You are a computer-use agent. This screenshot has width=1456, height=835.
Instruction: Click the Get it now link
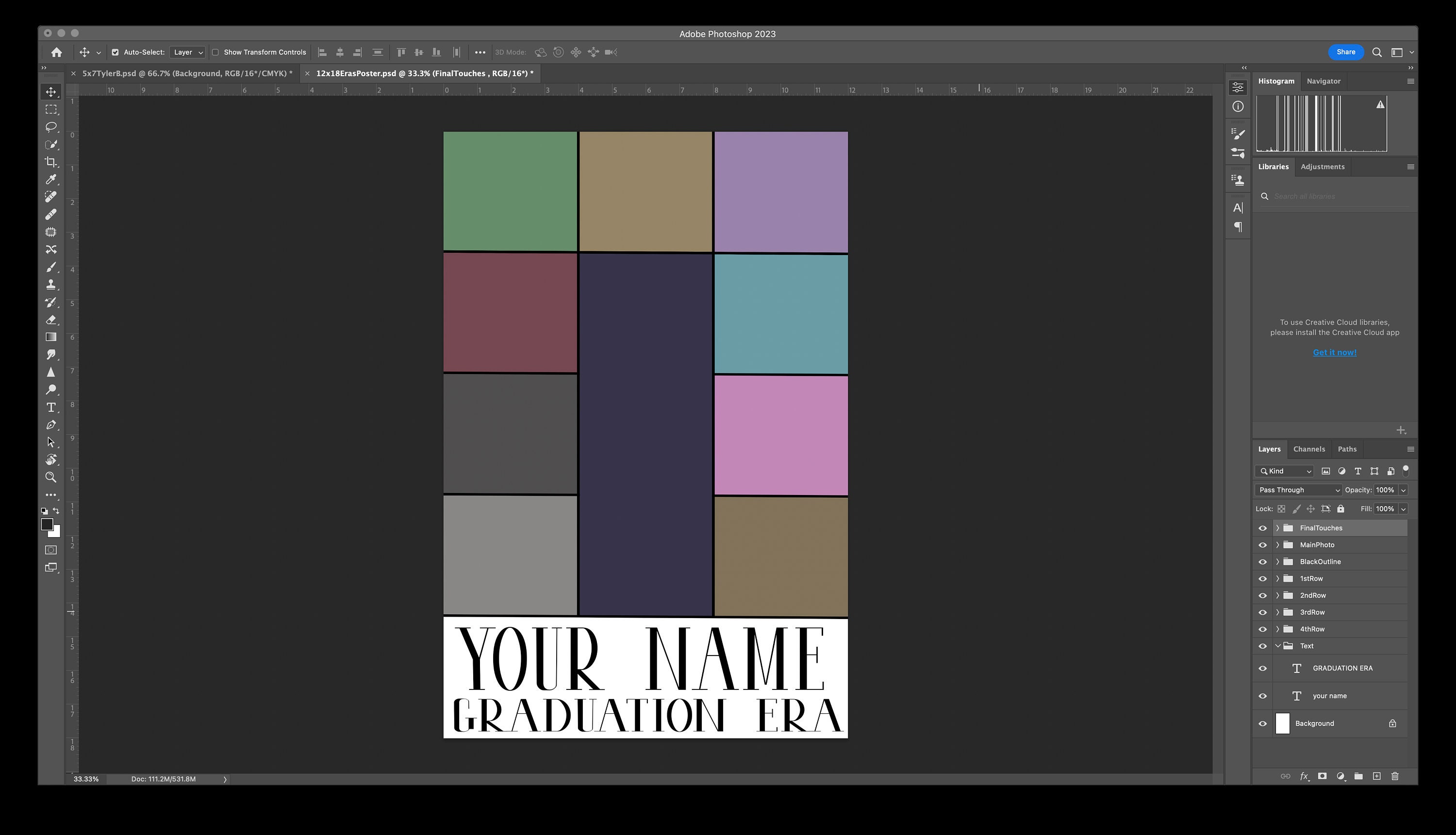click(1334, 352)
